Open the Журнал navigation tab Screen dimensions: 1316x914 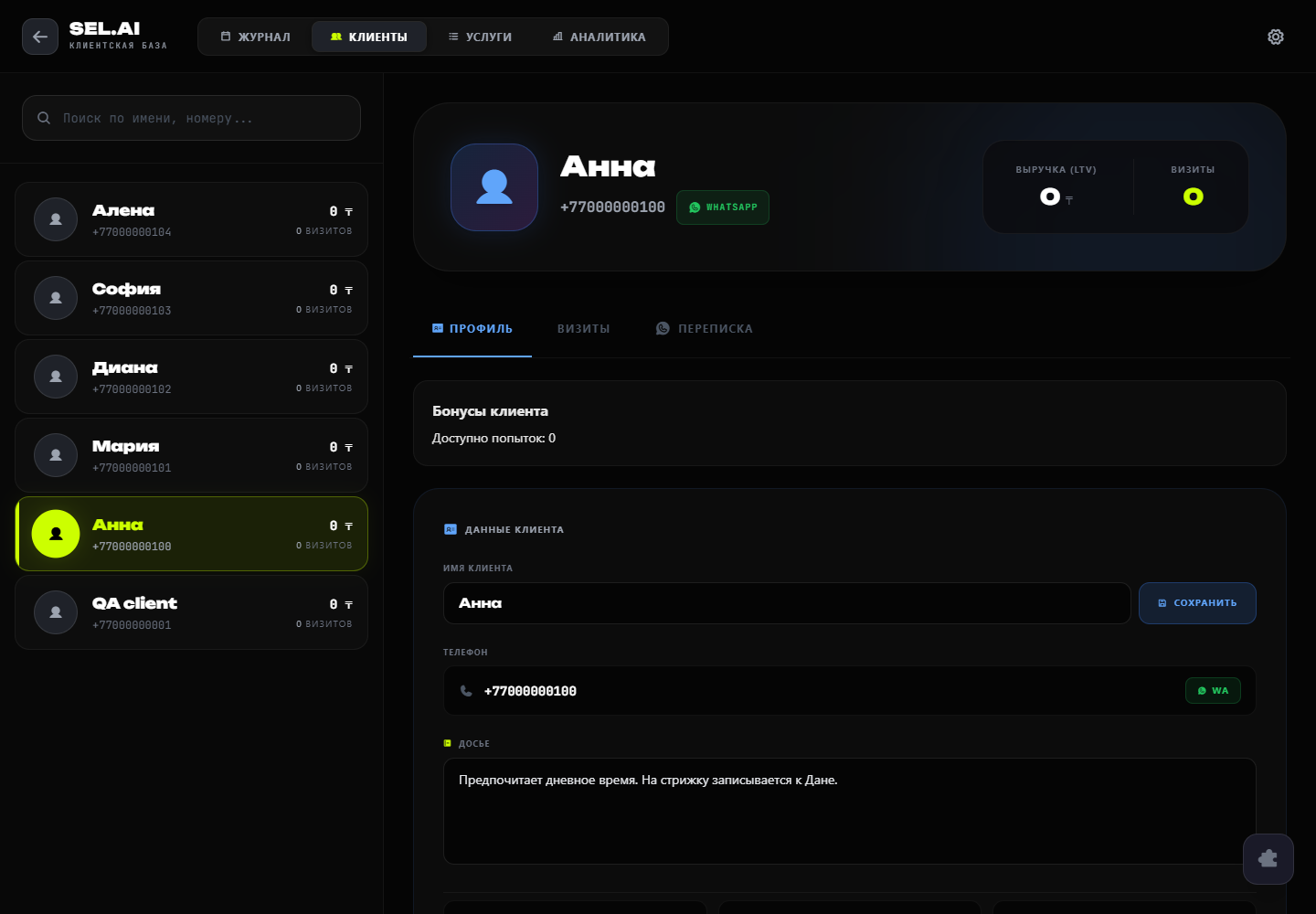coord(256,37)
